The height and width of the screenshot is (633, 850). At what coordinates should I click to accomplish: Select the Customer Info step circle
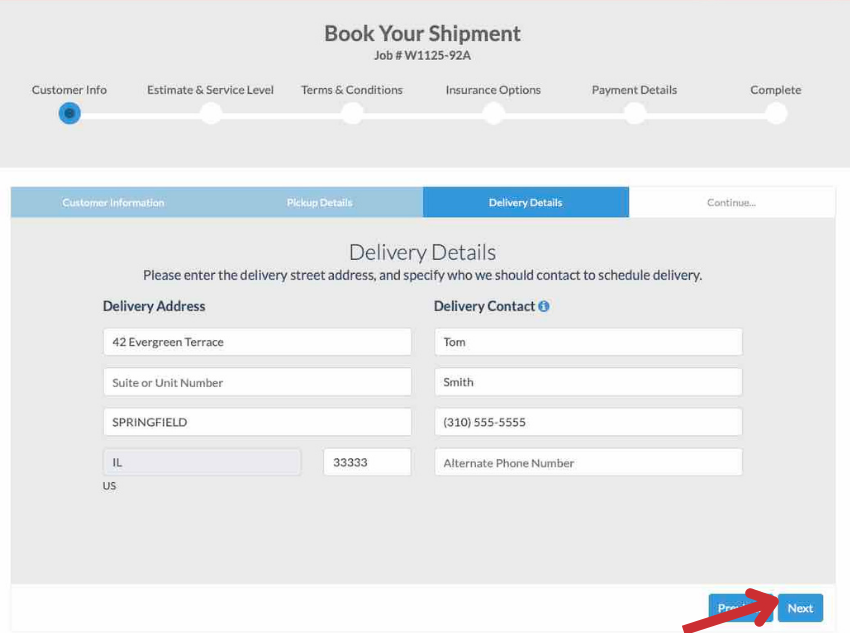click(x=69, y=113)
